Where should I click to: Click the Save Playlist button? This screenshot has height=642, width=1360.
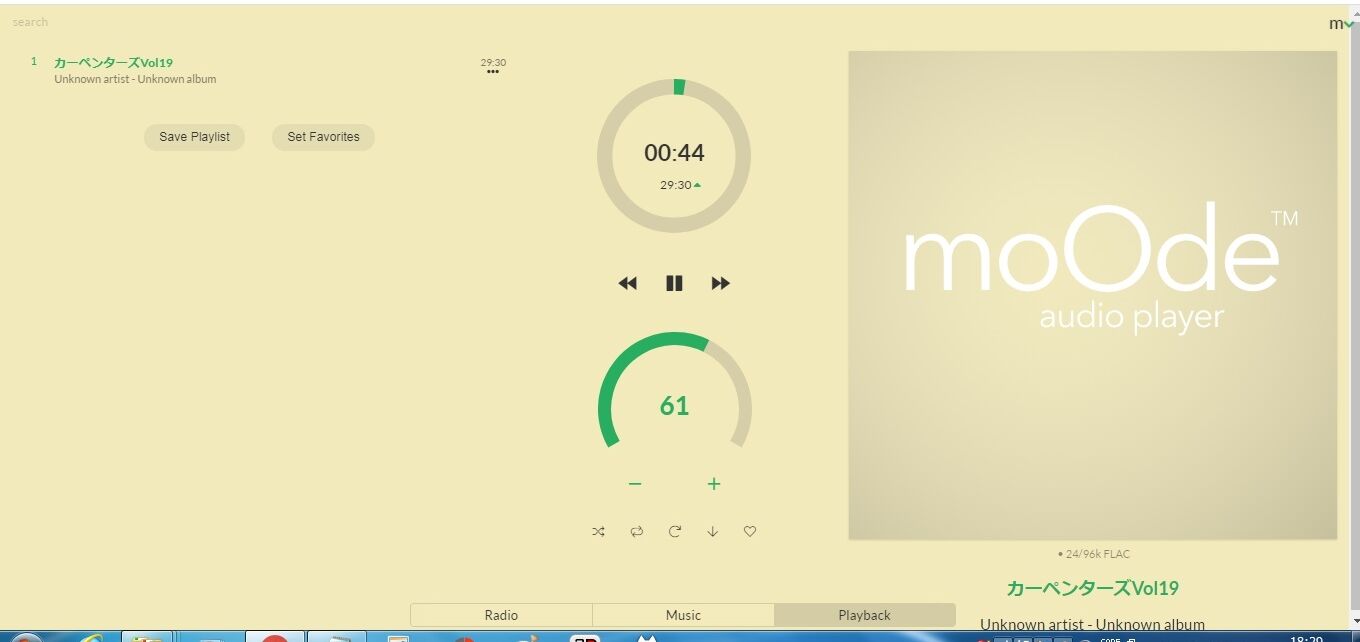pos(195,137)
